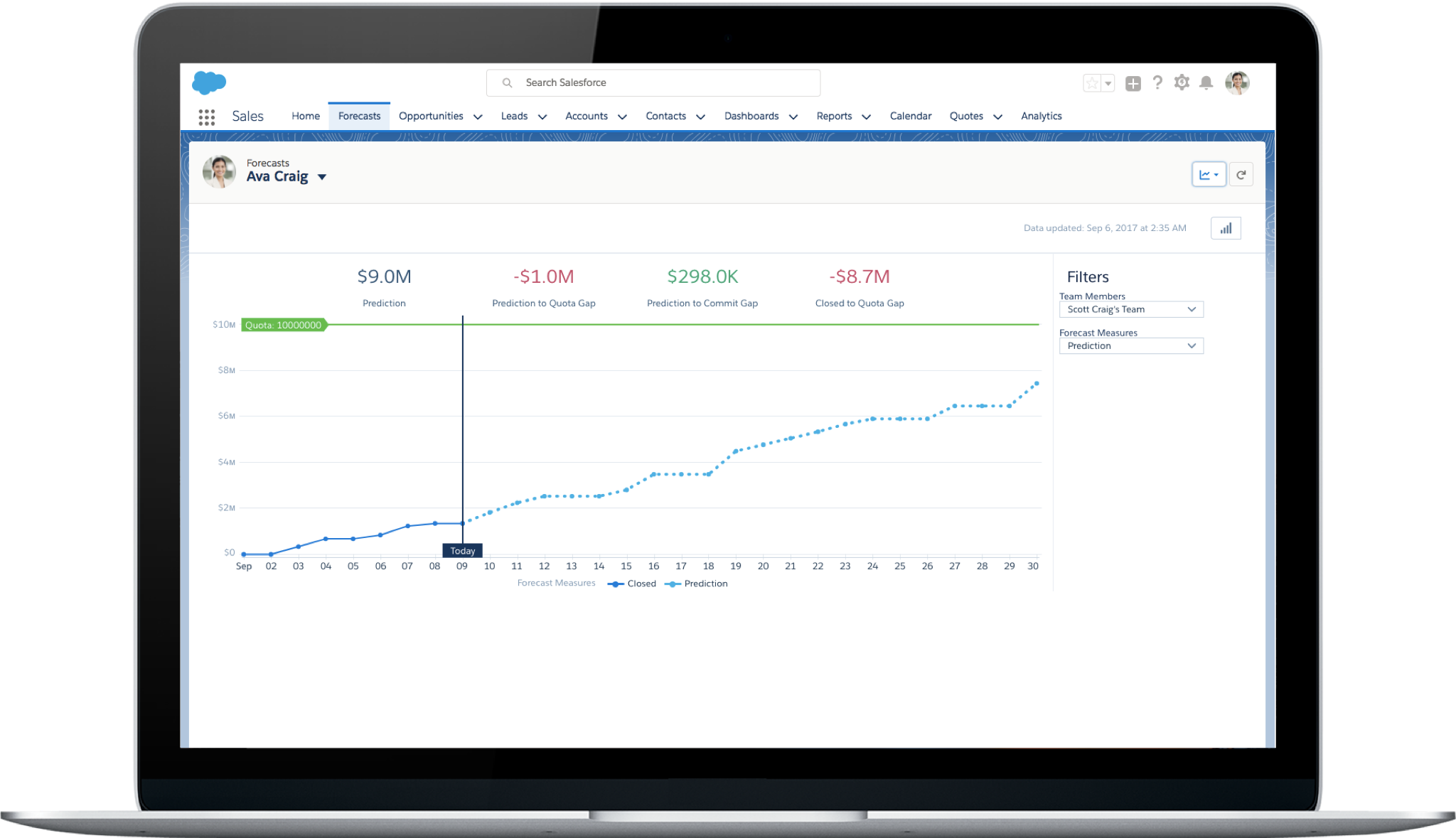
Task: Click Ava Craig's forecast avatar
Action: coord(219,171)
